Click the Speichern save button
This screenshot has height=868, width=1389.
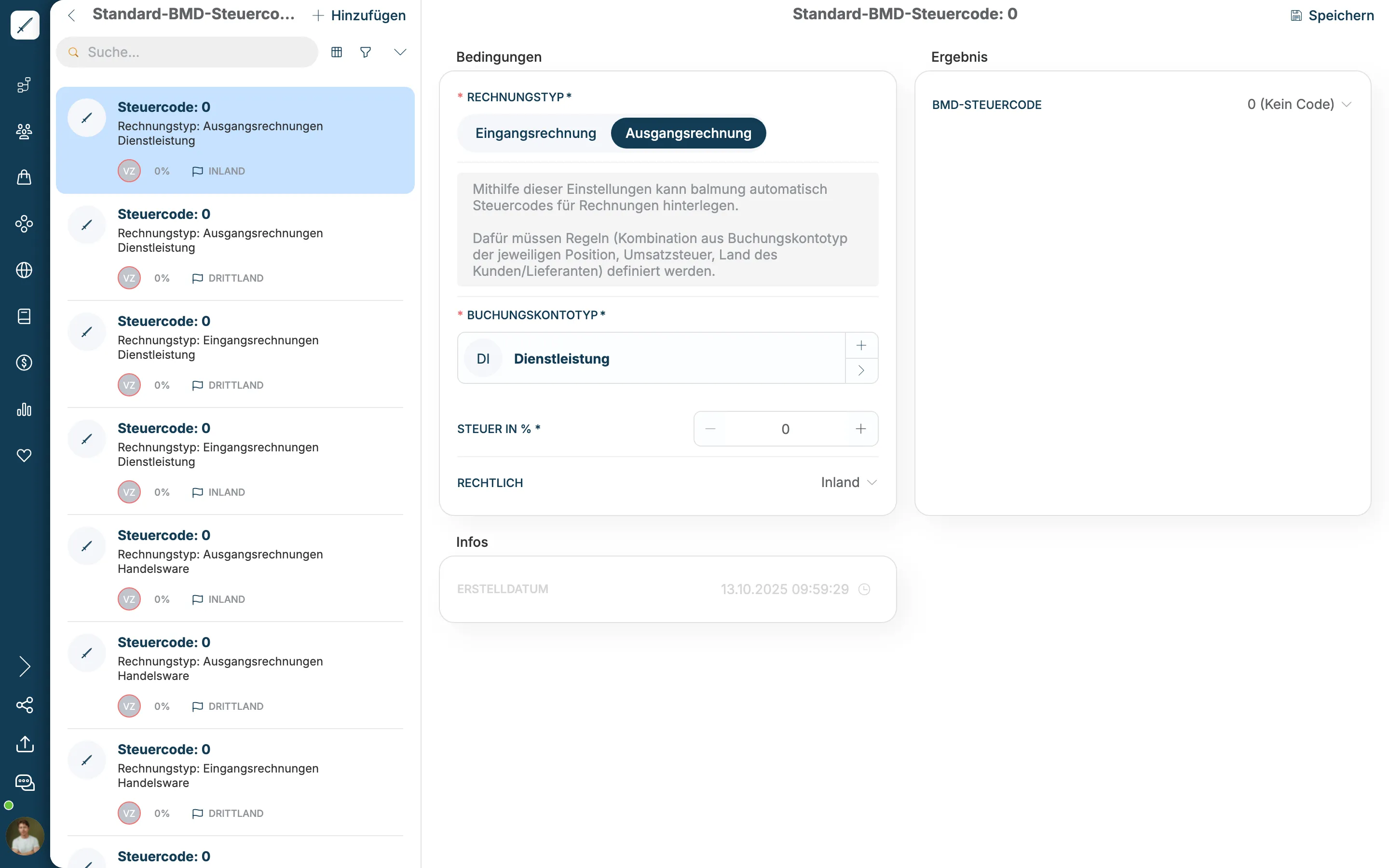click(1332, 15)
